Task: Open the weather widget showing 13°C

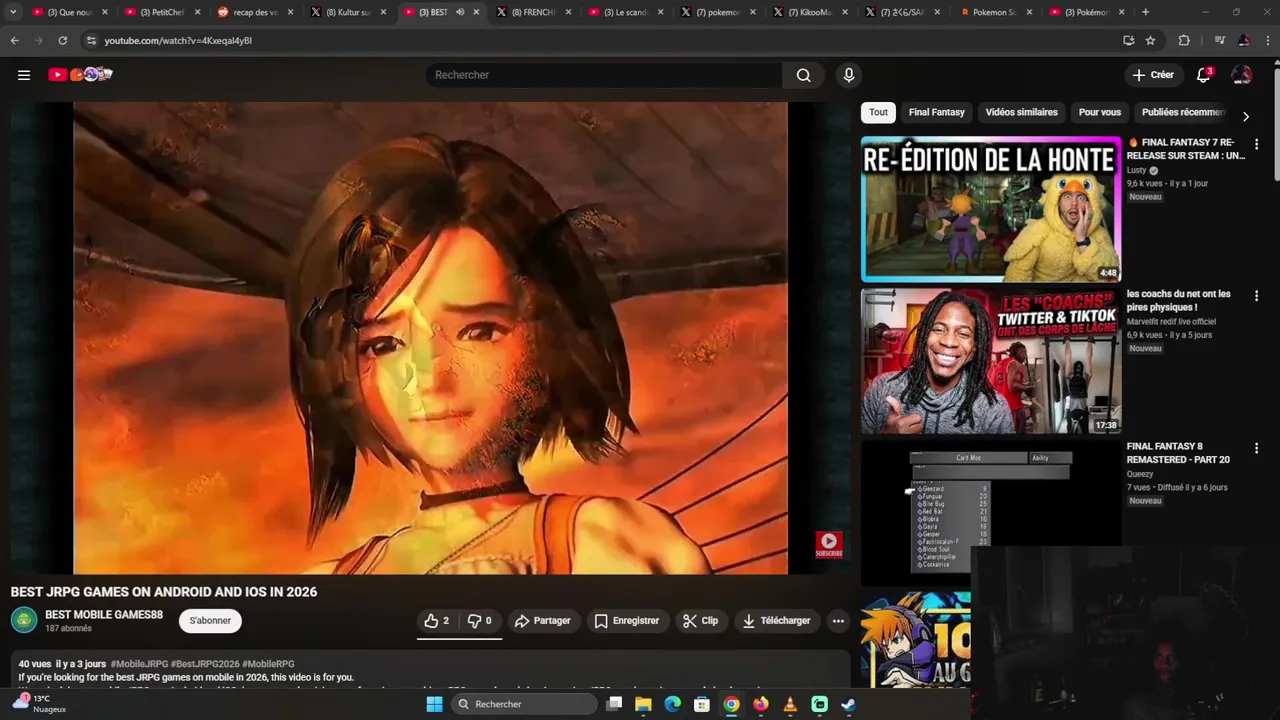Action: [x=38, y=704]
